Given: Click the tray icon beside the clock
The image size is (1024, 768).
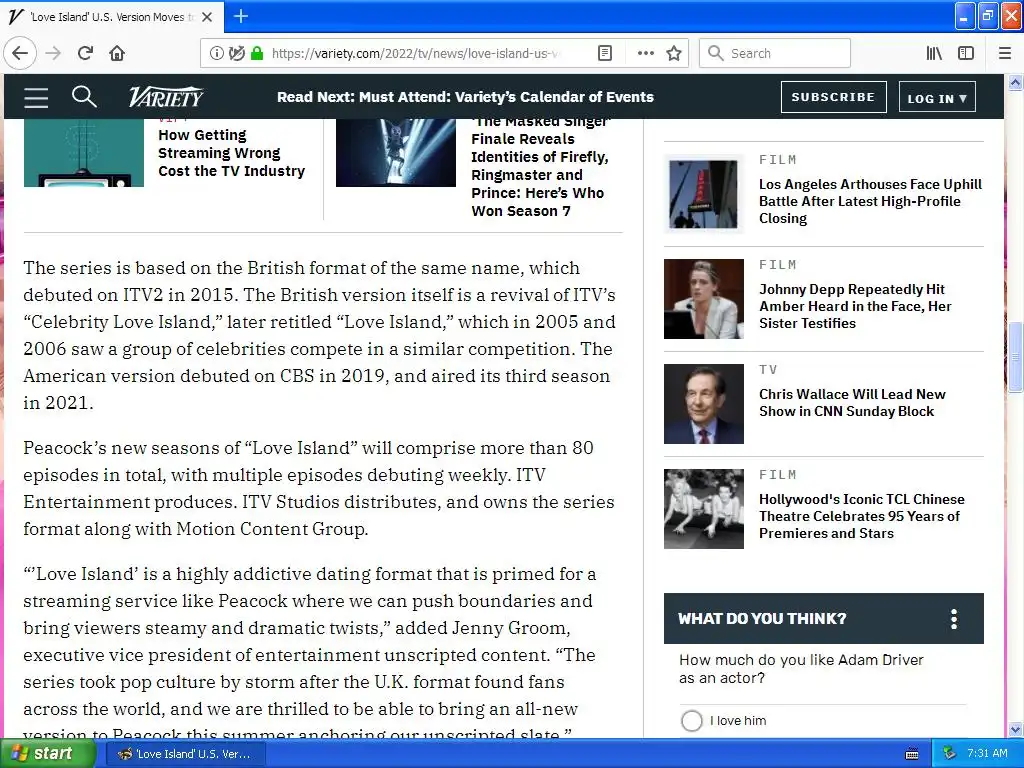Looking at the screenshot, I should 949,754.
